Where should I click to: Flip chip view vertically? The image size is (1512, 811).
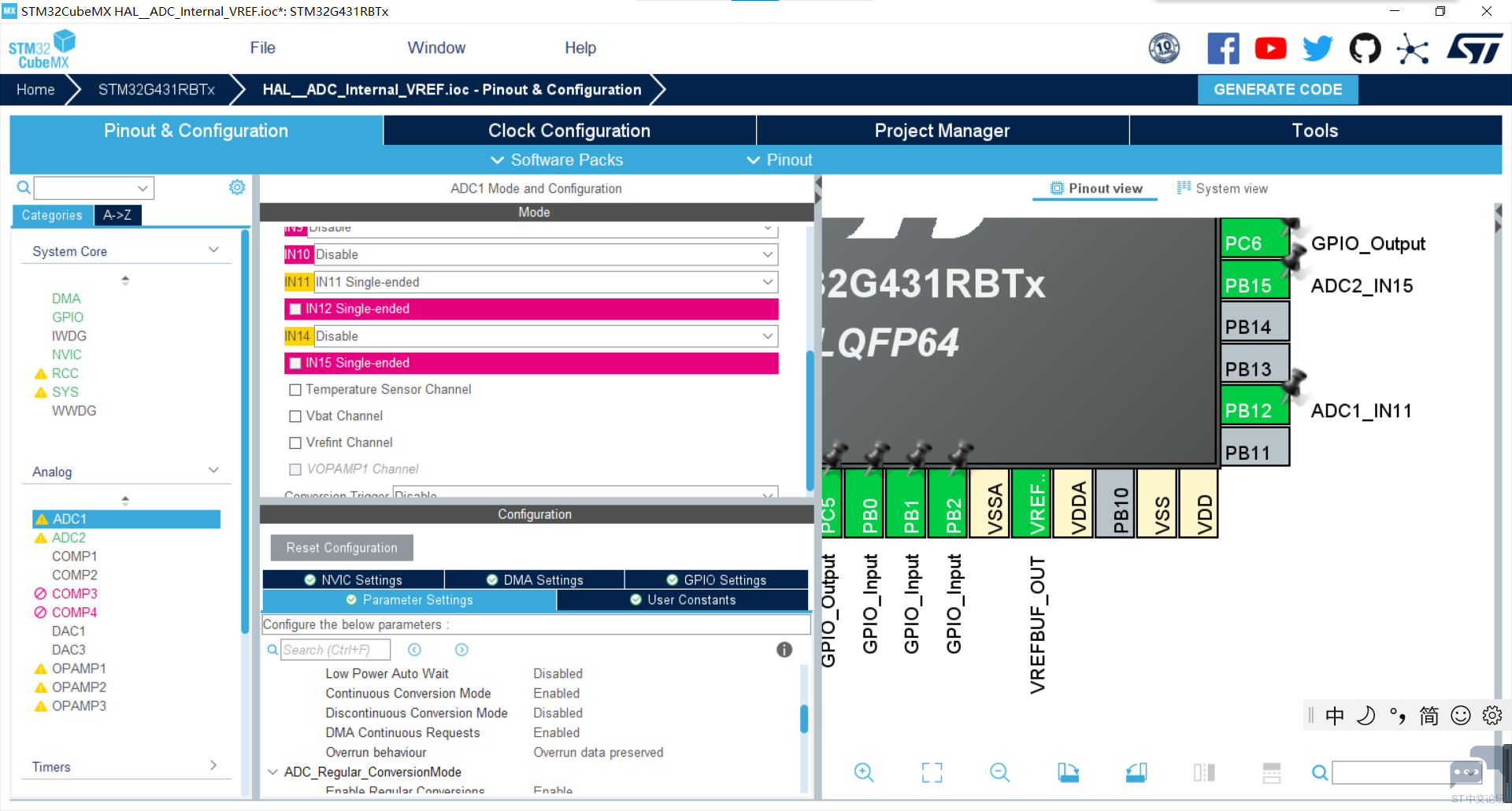tap(1272, 772)
